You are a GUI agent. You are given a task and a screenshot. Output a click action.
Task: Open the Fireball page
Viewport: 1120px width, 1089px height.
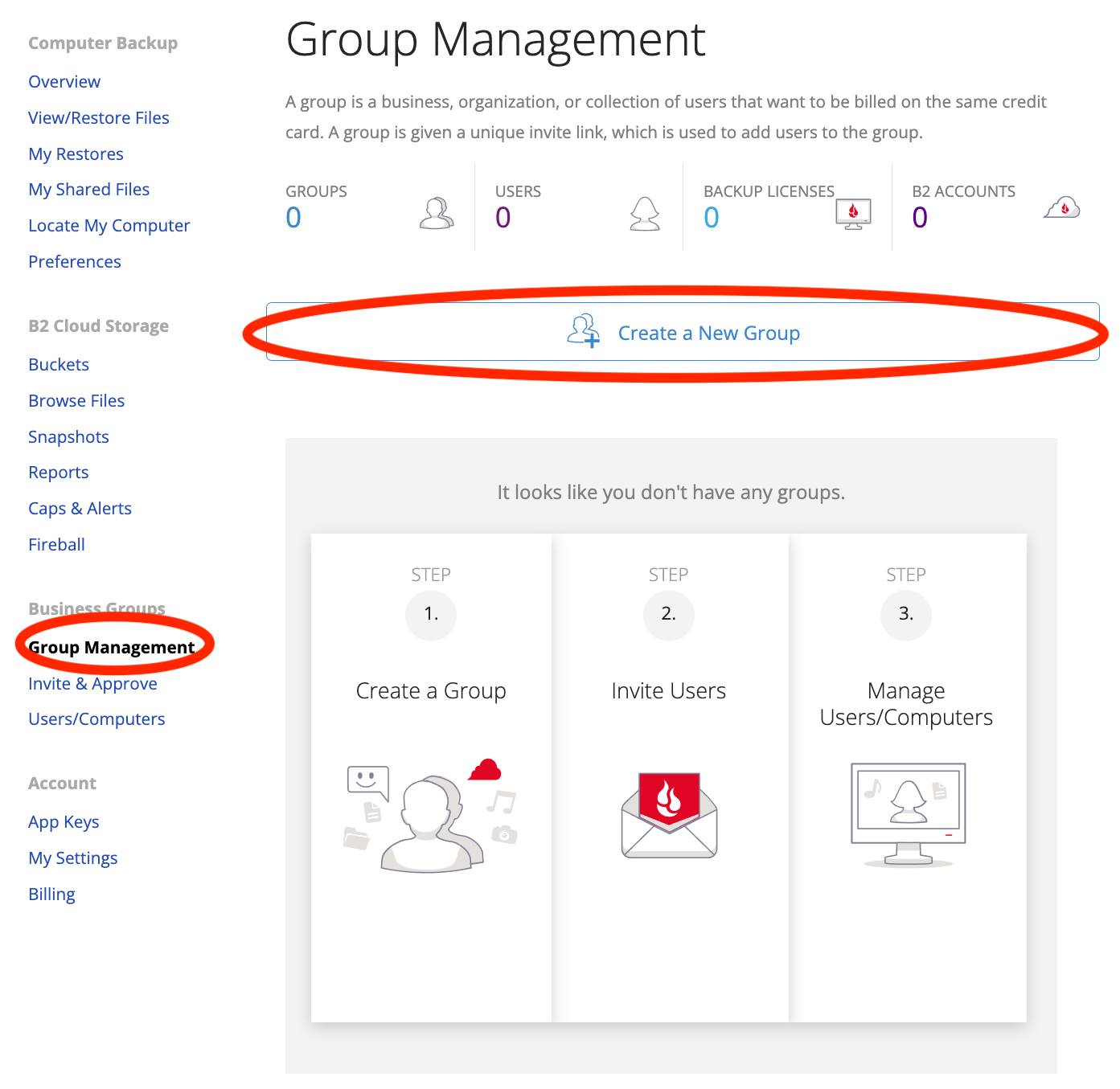pos(56,545)
